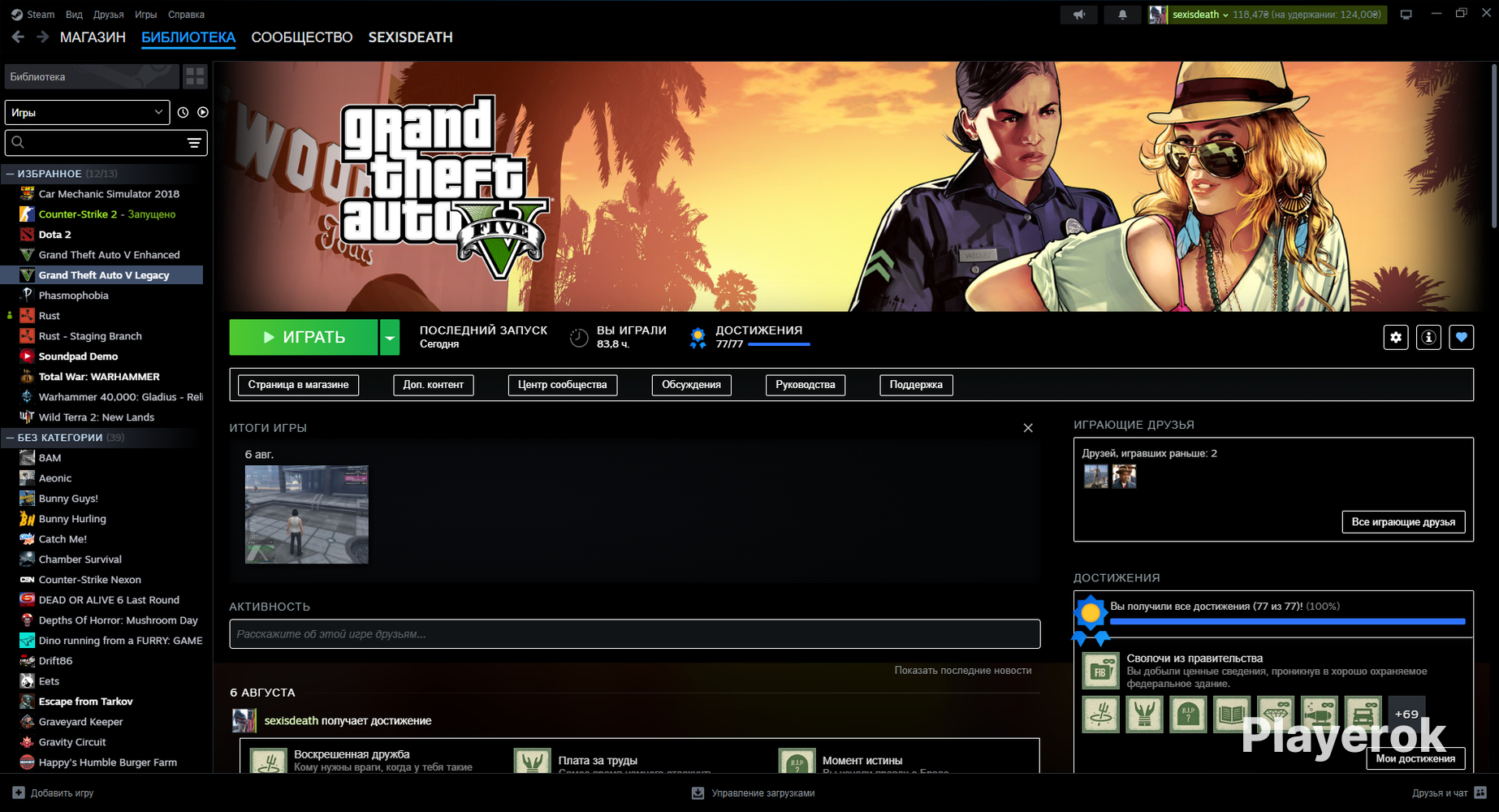
Task: Open Страница в магазине
Action: click(x=298, y=385)
